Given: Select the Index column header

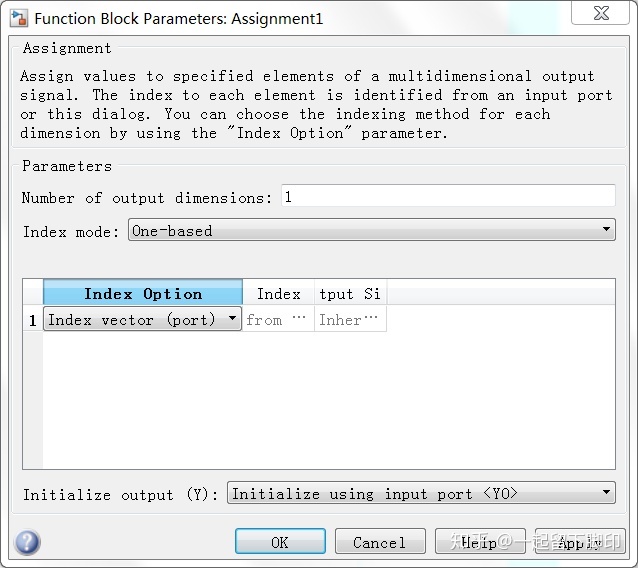Looking at the screenshot, I should click(x=278, y=293).
